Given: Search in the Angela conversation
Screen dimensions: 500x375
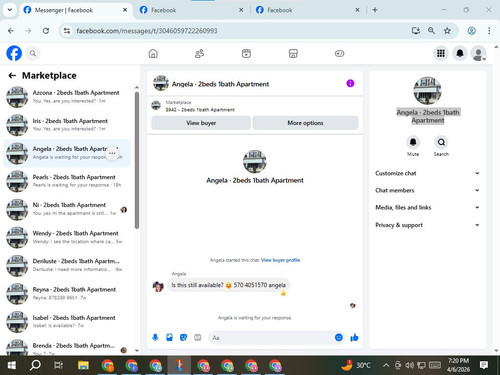Looking at the screenshot, I should tap(441, 142).
